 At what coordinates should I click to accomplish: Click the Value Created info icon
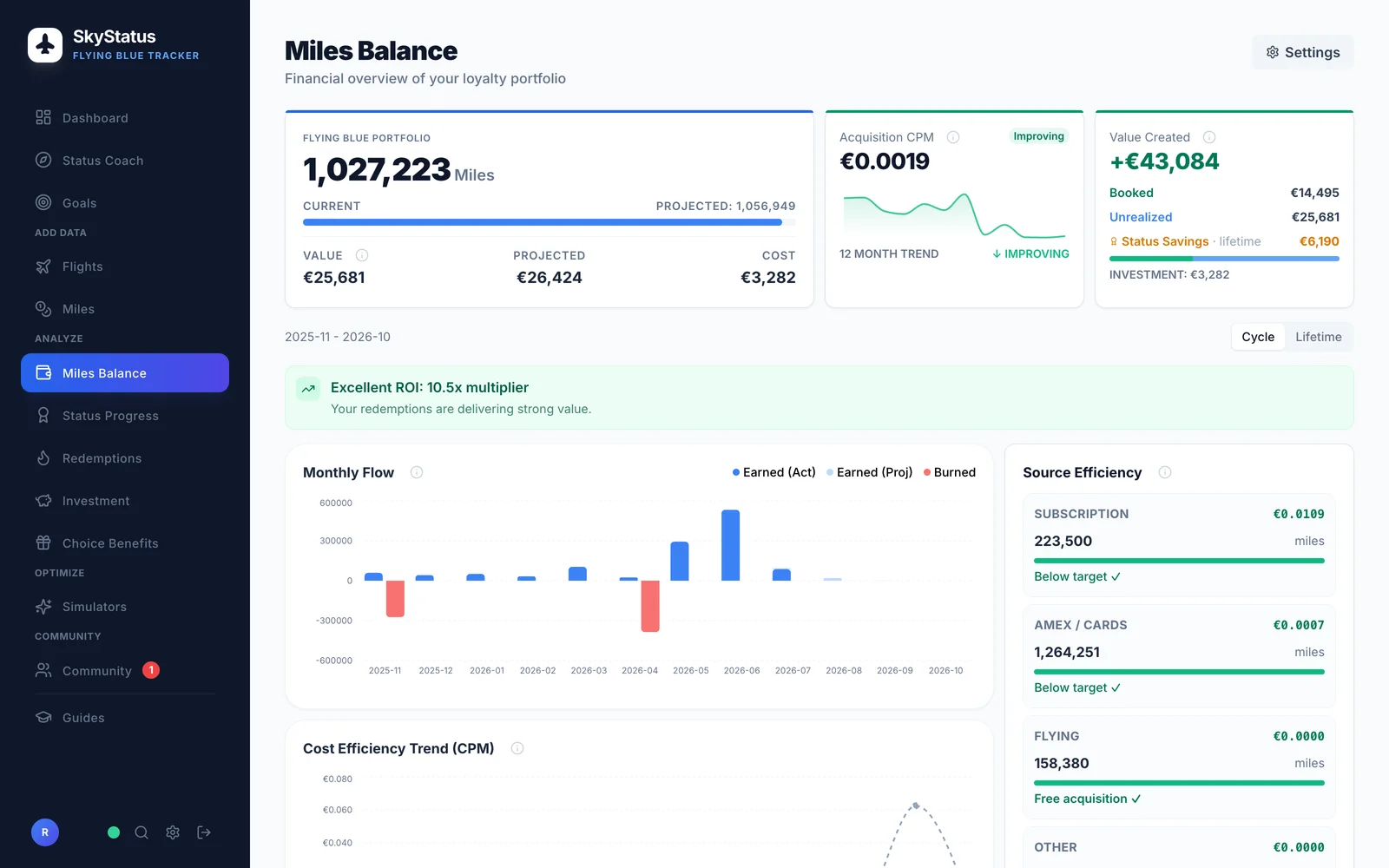tap(1209, 137)
